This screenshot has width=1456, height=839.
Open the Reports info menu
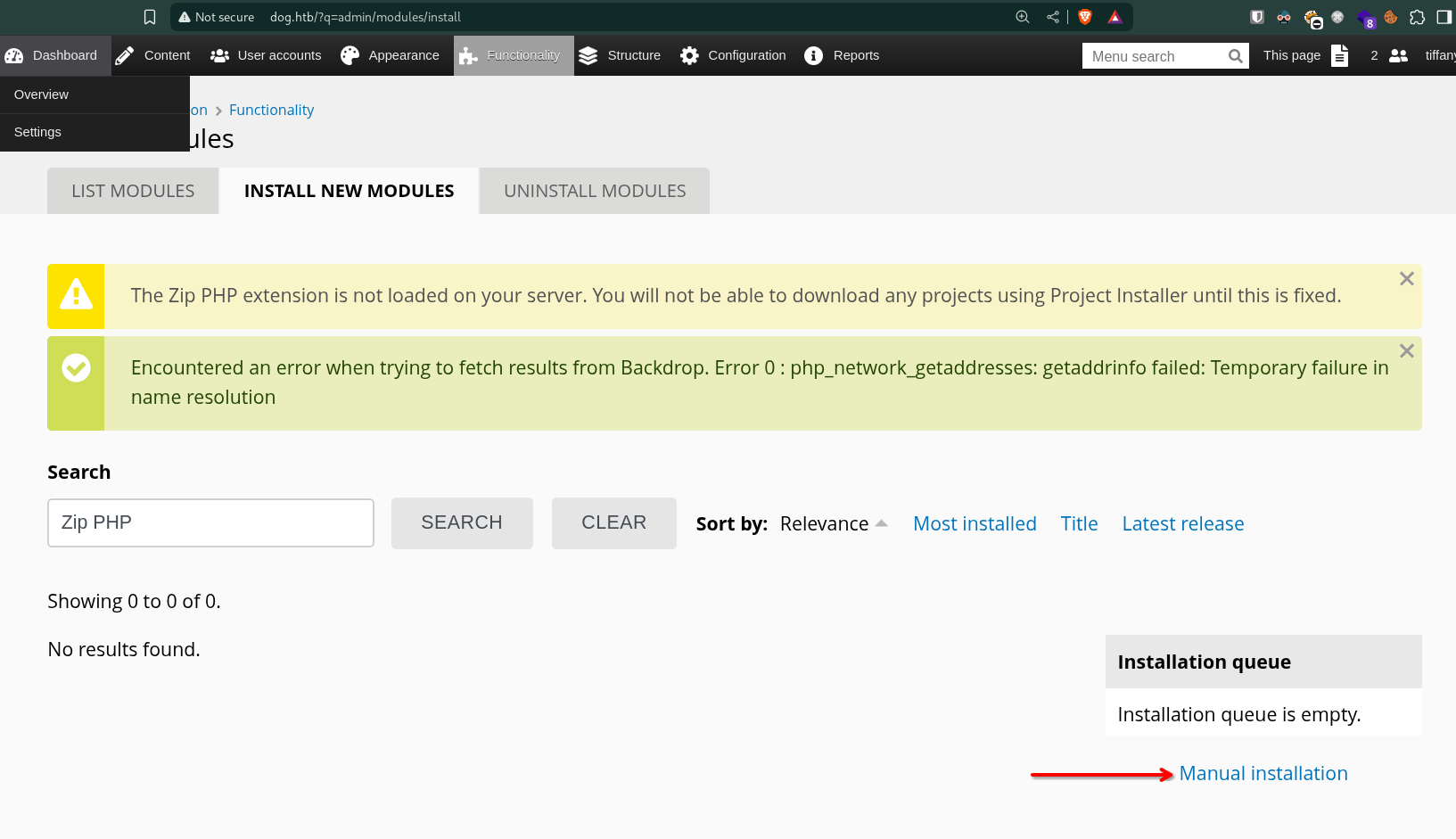(842, 55)
